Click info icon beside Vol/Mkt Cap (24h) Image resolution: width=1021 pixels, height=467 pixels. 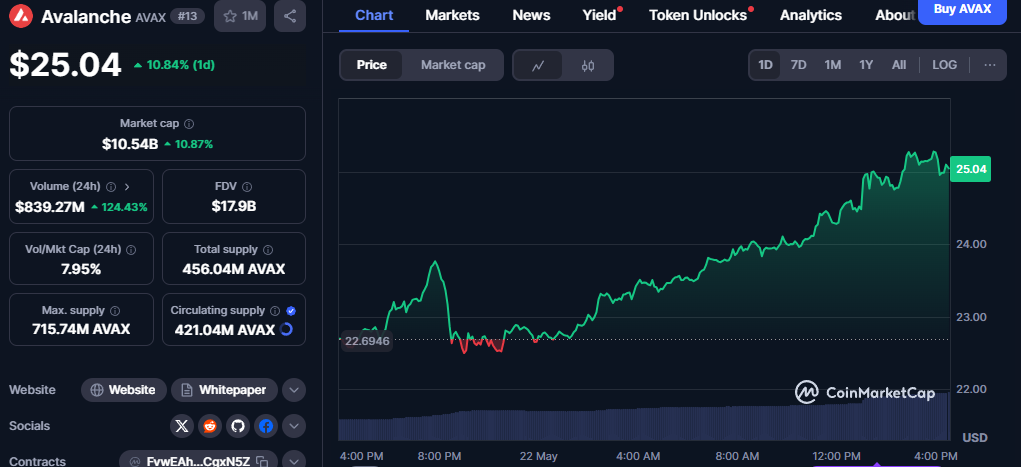(131, 249)
